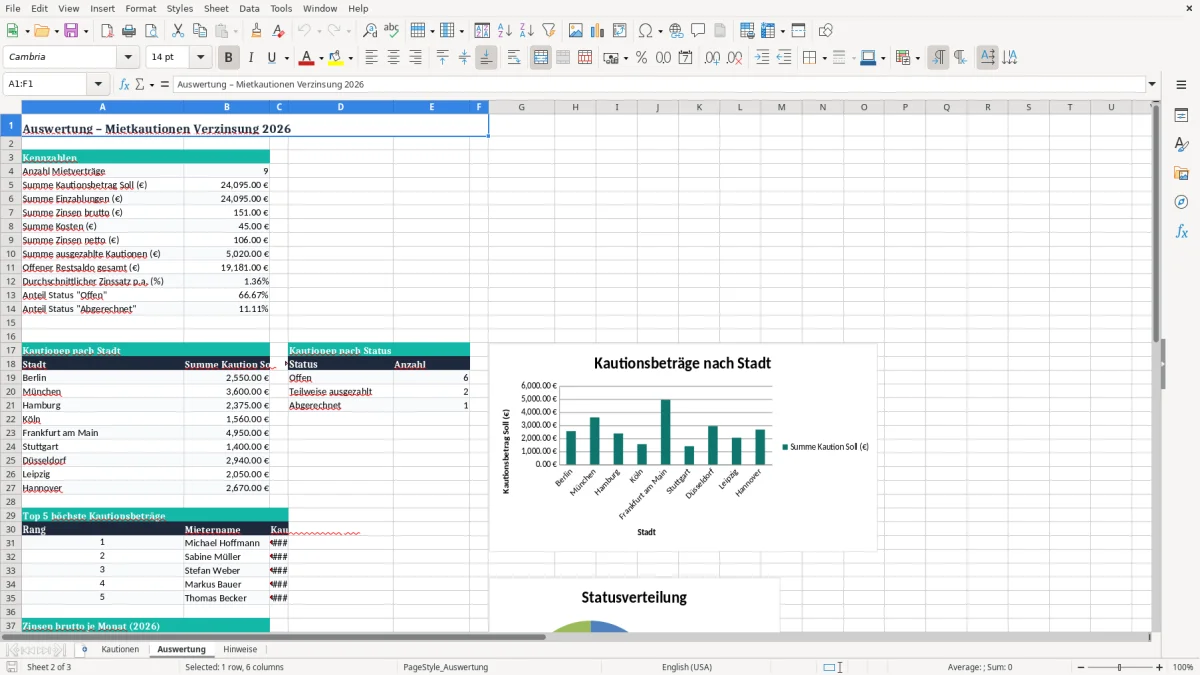The height and width of the screenshot is (675, 1200).
Task: Open the Underline style dropdown arrow
Action: pyautogui.click(x=286, y=58)
